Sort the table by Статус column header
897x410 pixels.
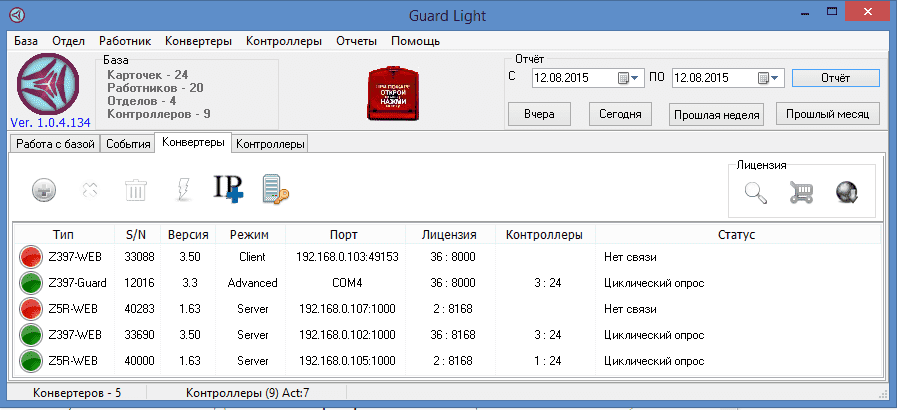coord(735,235)
